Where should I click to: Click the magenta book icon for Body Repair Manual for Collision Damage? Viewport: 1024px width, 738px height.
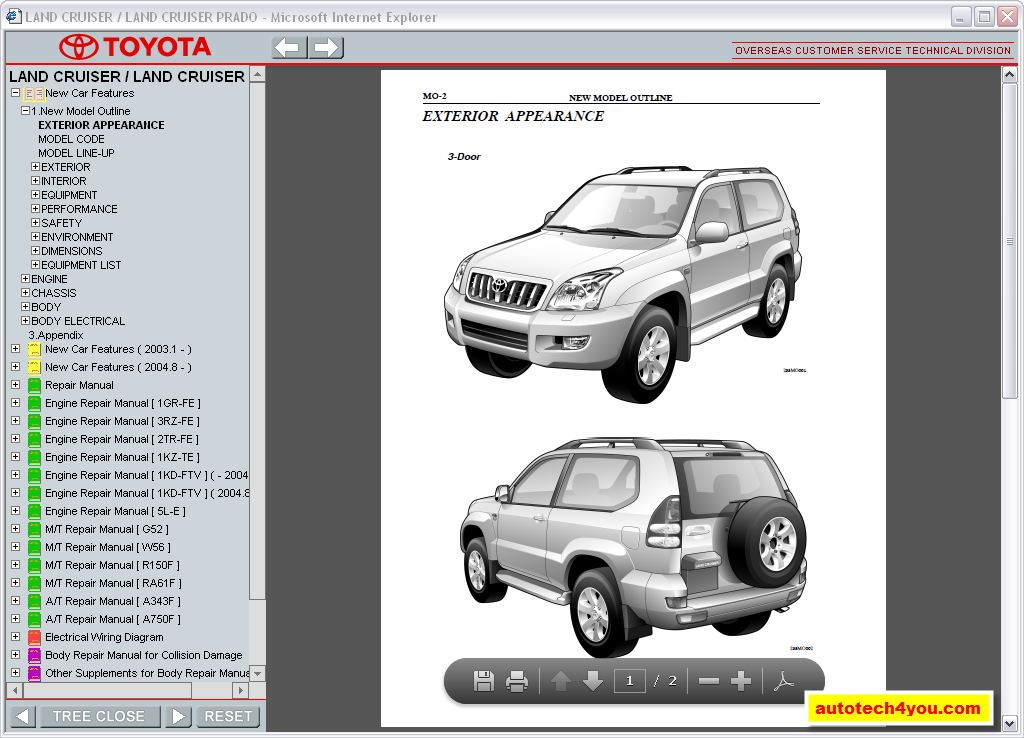coord(35,655)
